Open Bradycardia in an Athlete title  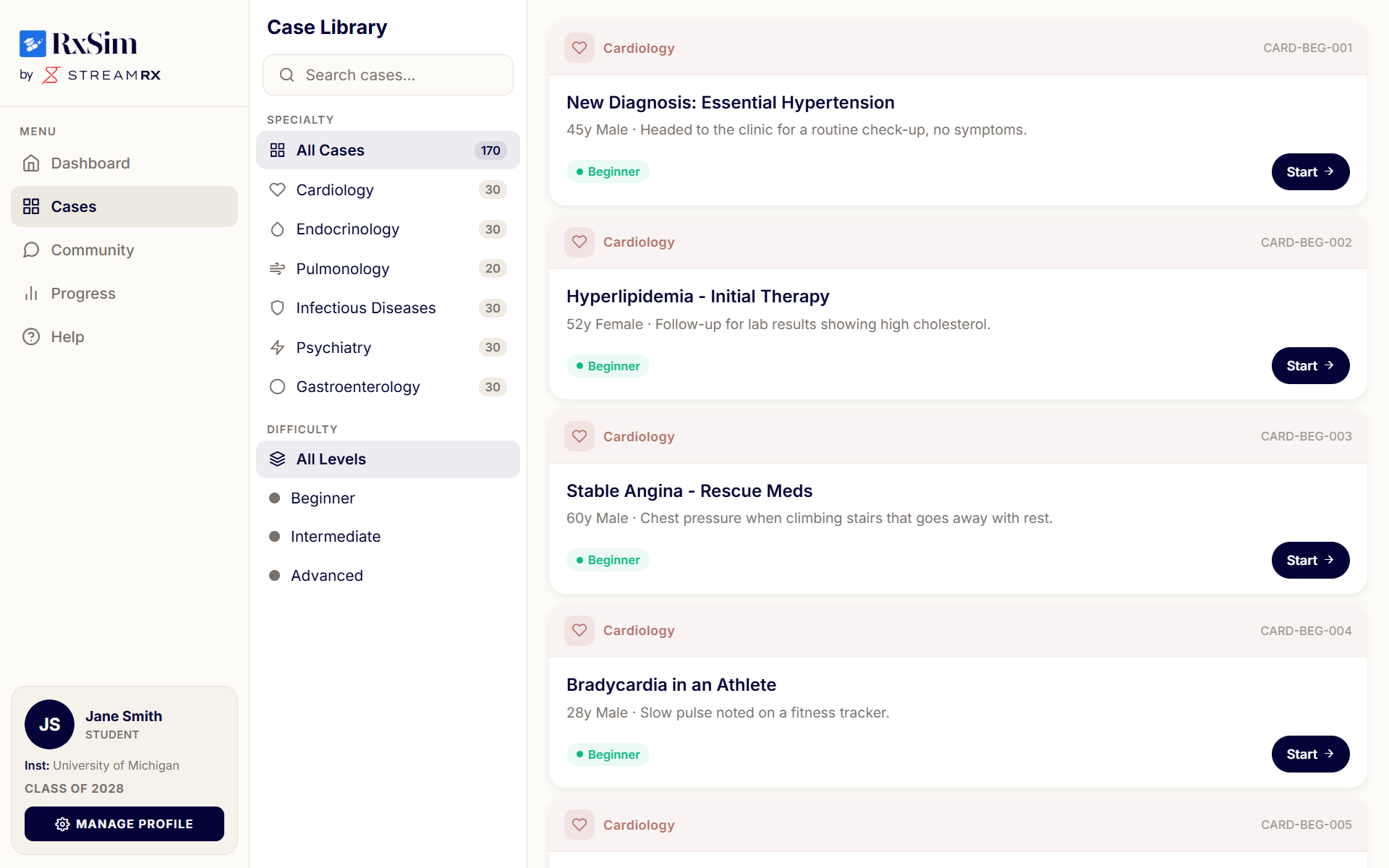(x=671, y=685)
